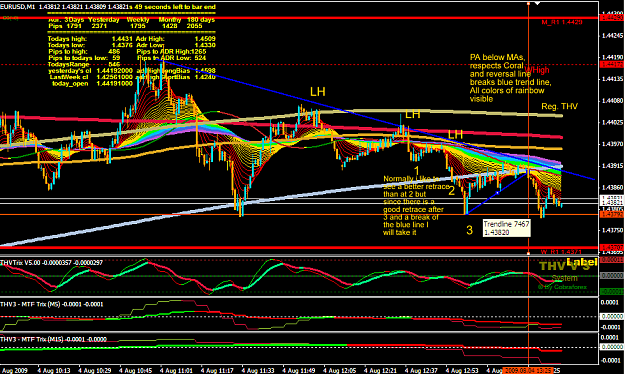Click the '4 Aug 11:49' time axis label

(x=299, y=370)
